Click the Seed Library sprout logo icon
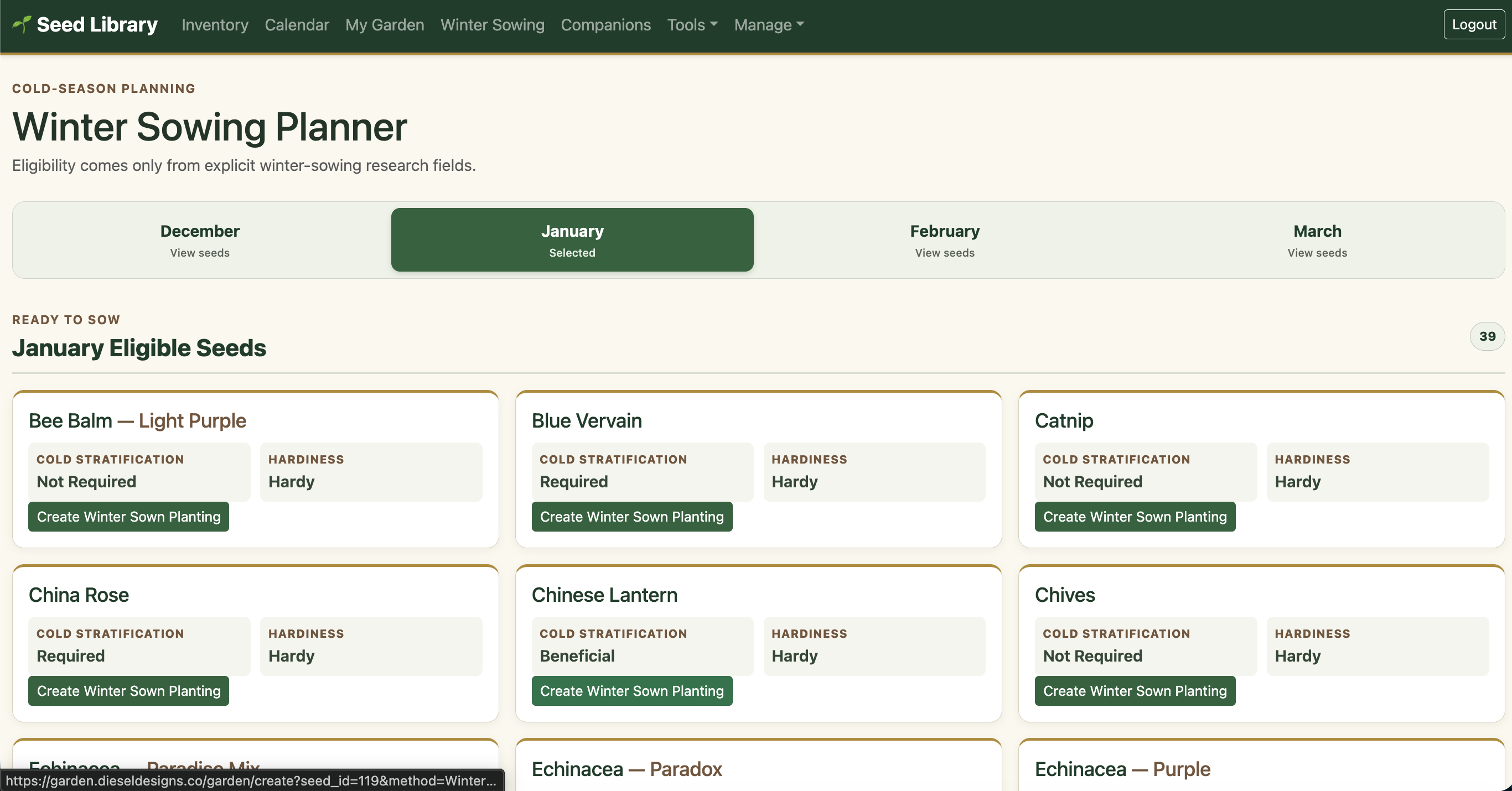Viewport: 1512px width, 791px height. click(x=22, y=24)
